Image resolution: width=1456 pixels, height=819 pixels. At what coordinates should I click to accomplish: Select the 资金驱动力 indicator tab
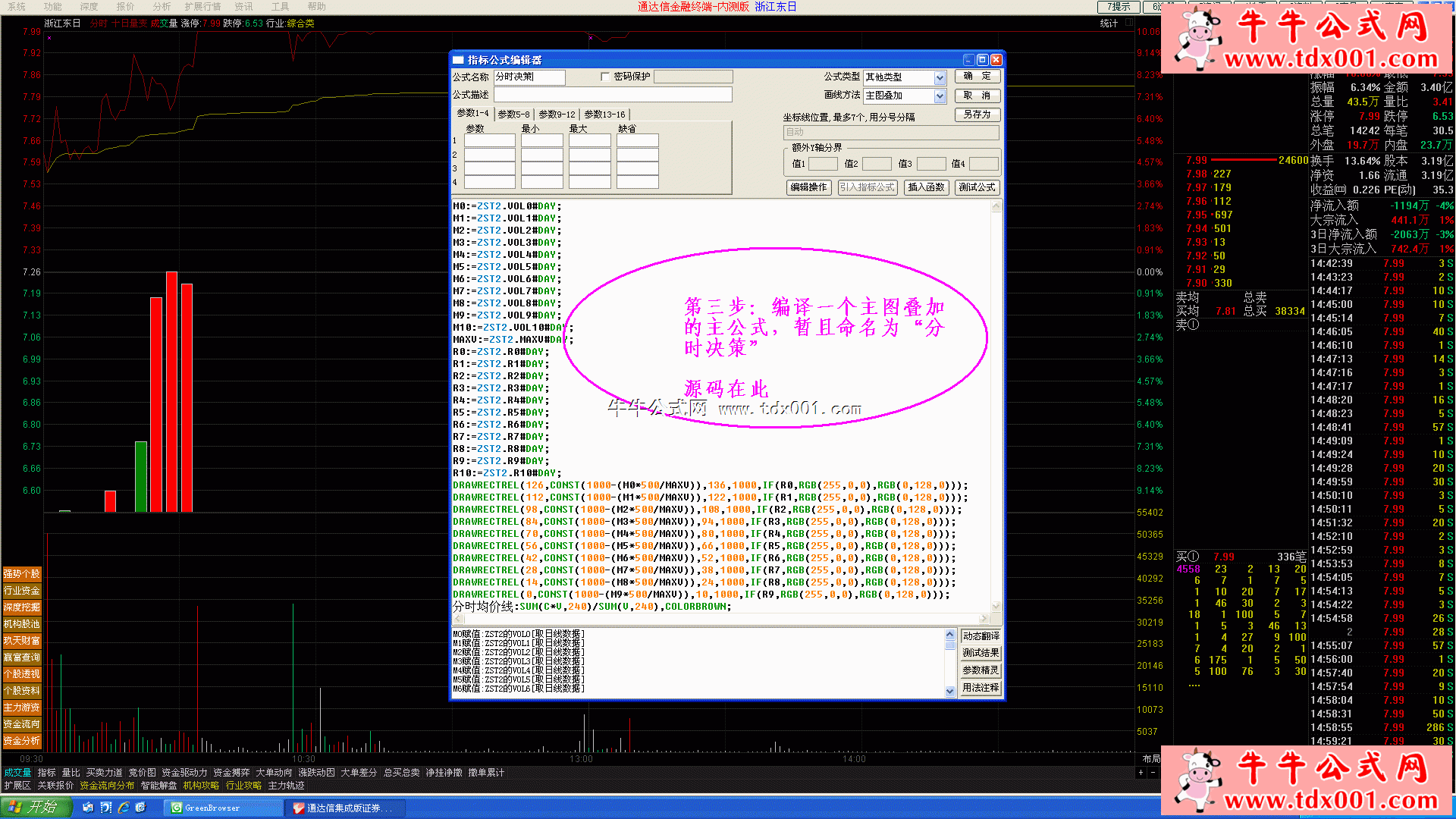click(x=184, y=773)
